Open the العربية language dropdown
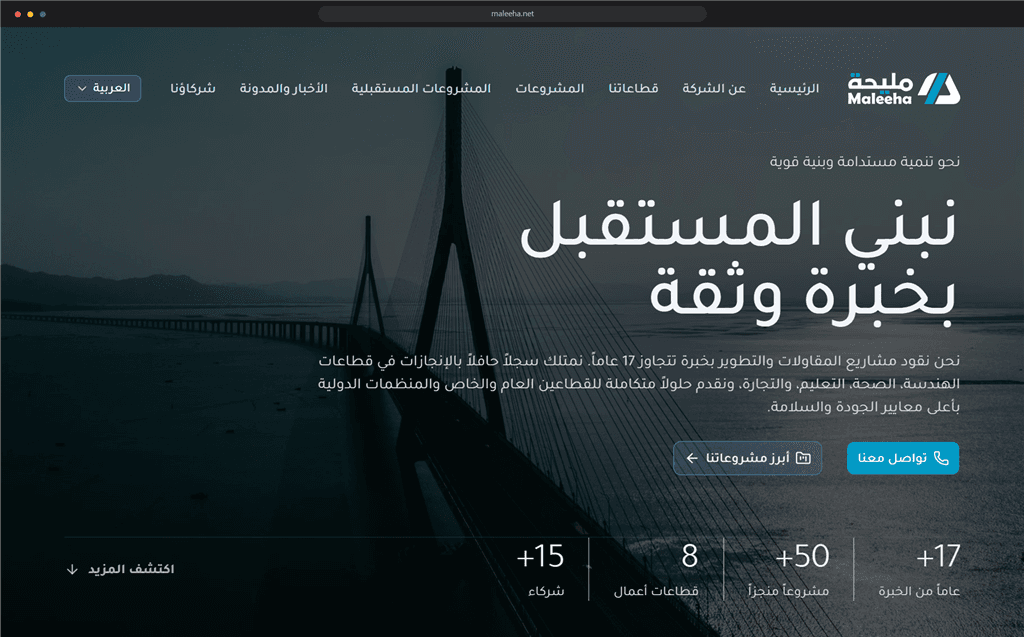This screenshot has height=637, width=1024. click(103, 88)
